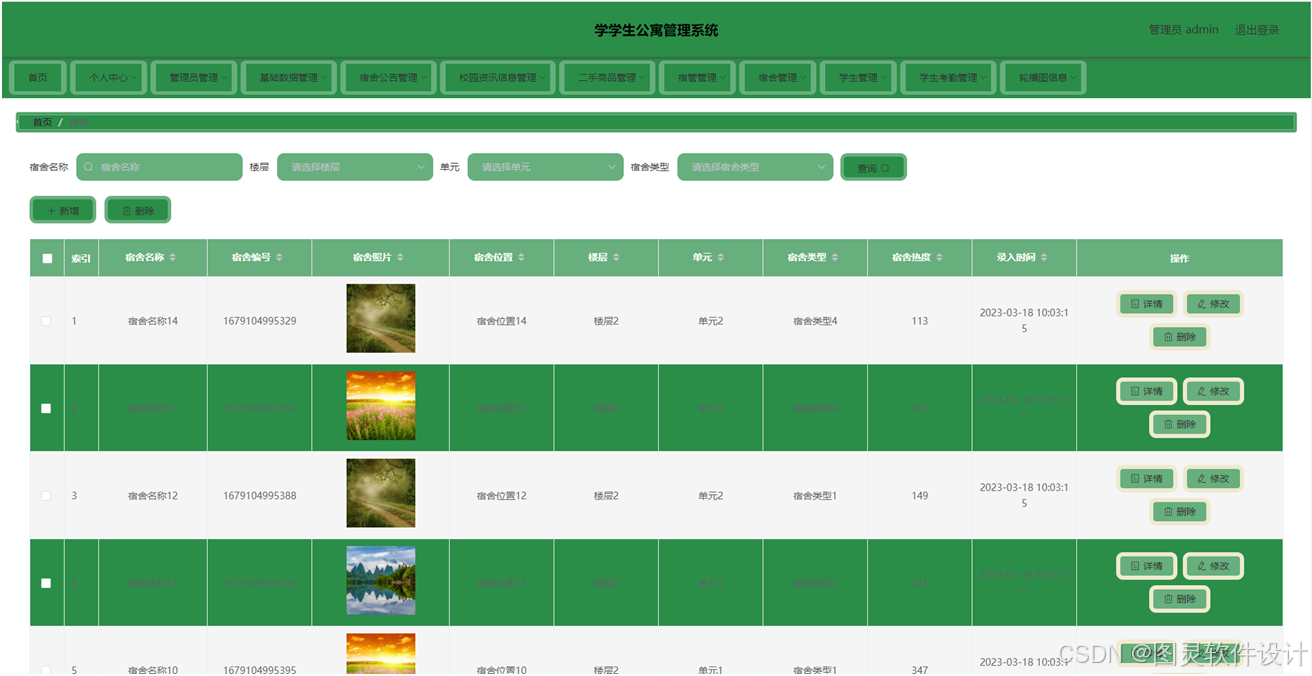1312x676 pixels.
Task: Check the checkbox in lake mountain highlighted row
Action: tap(46, 583)
